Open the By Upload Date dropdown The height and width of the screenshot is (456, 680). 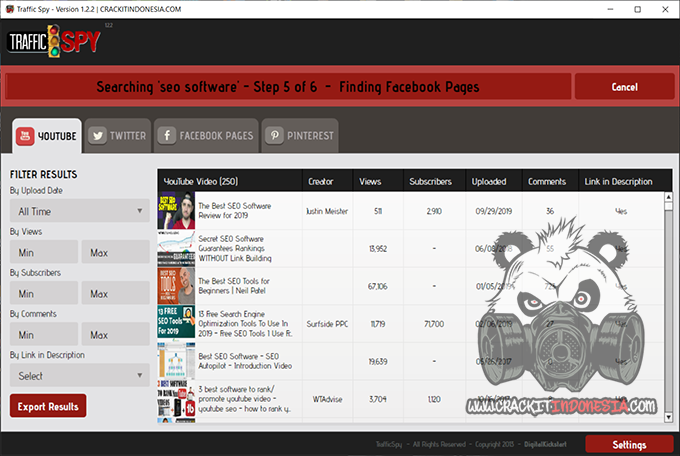point(79,212)
